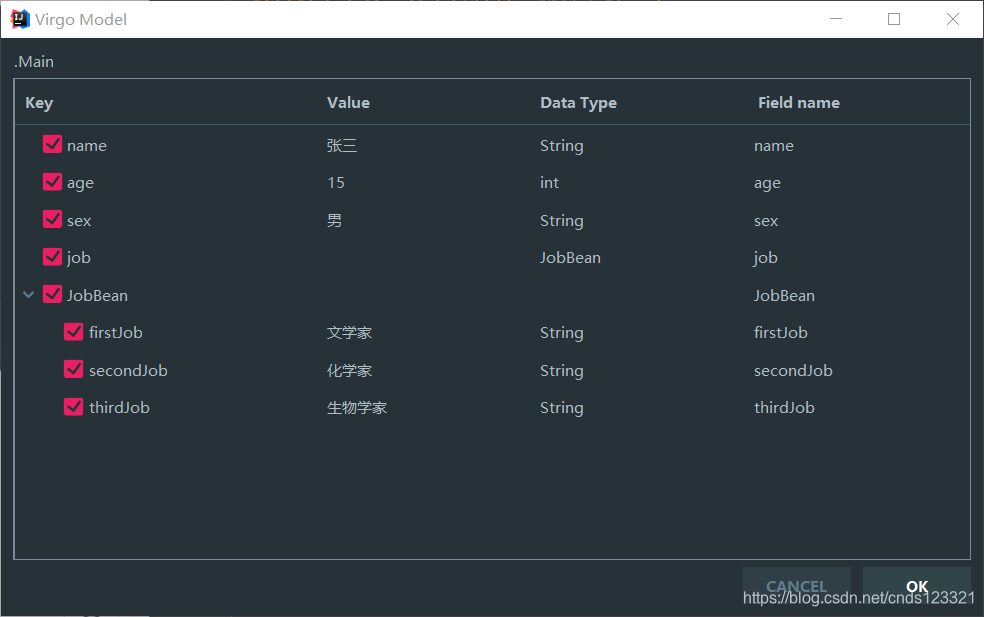This screenshot has height=617, width=984.
Task: Maximize the Virgo Model window
Action: tap(894, 19)
